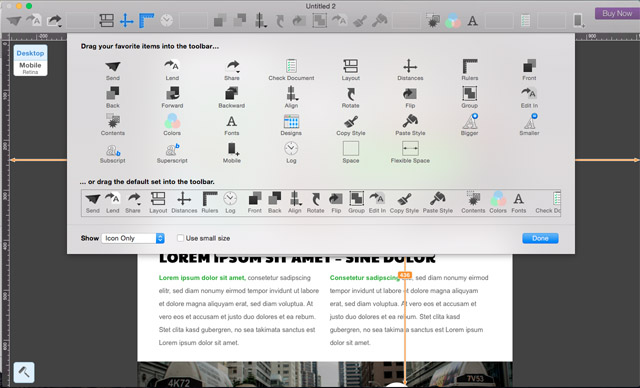Select the Space item in the palette
Screen dimensions: 640x388
coord(351,149)
